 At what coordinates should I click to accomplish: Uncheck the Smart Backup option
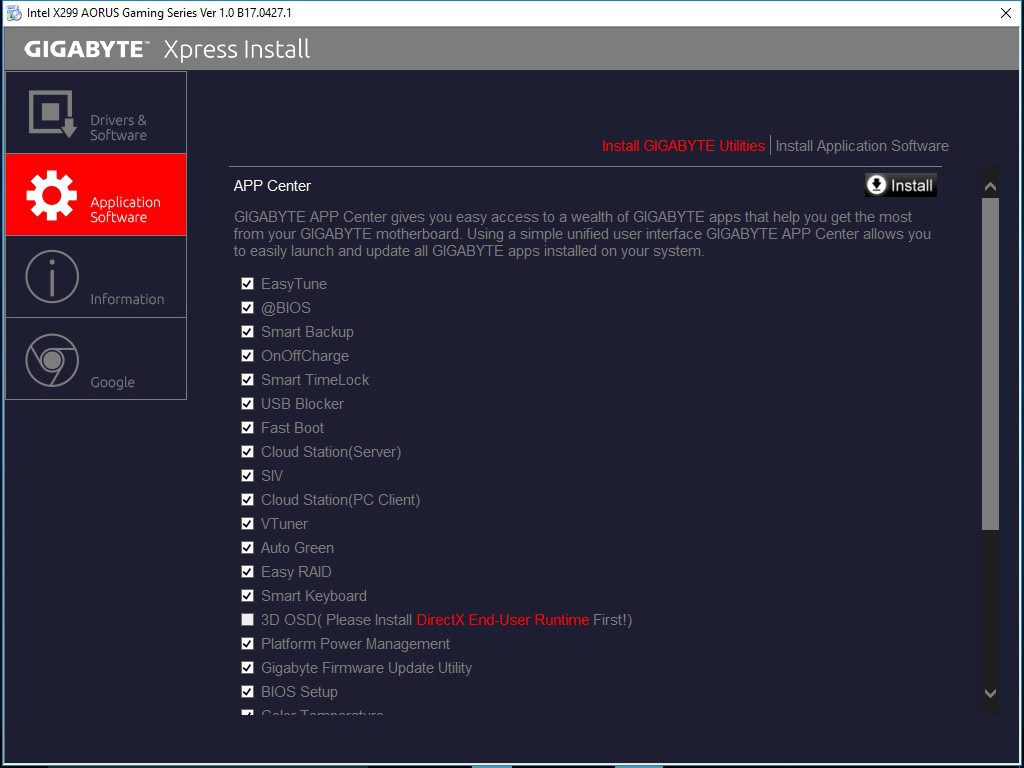pyautogui.click(x=247, y=332)
